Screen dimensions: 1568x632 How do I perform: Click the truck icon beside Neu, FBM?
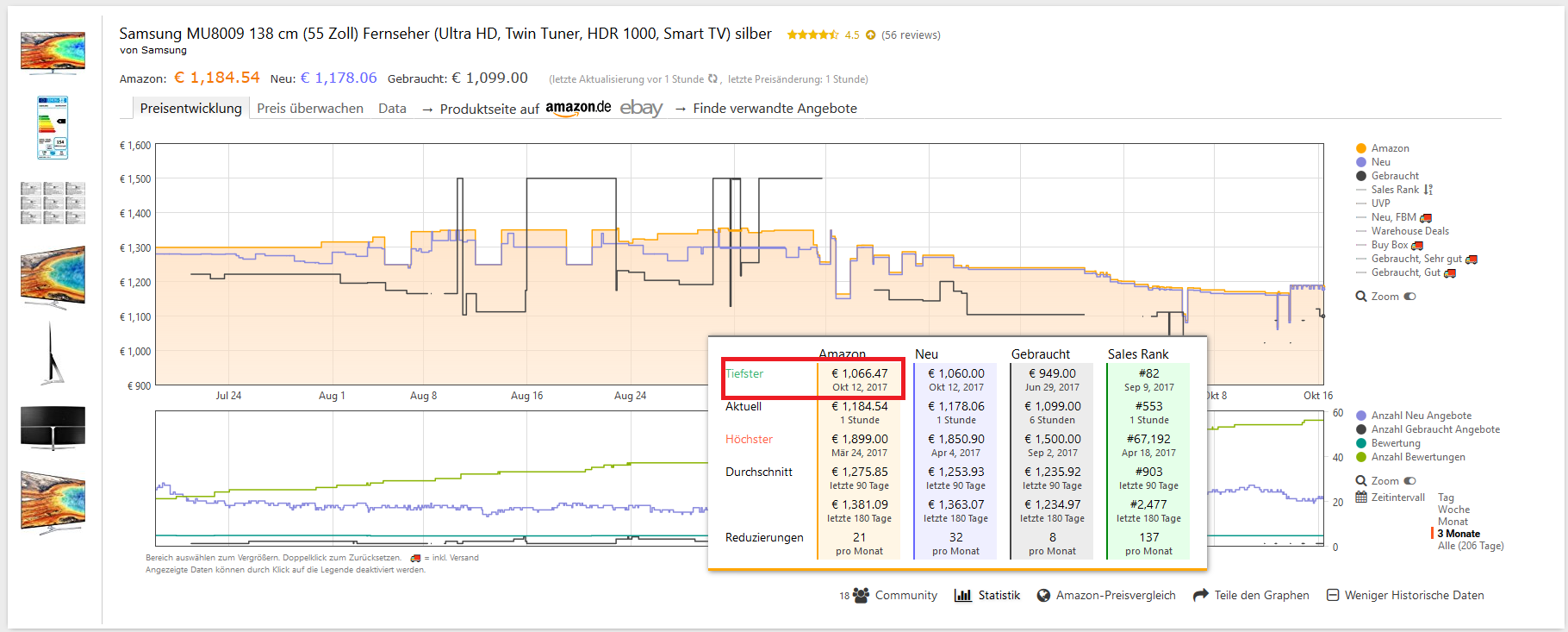click(x=1426, y=218)
